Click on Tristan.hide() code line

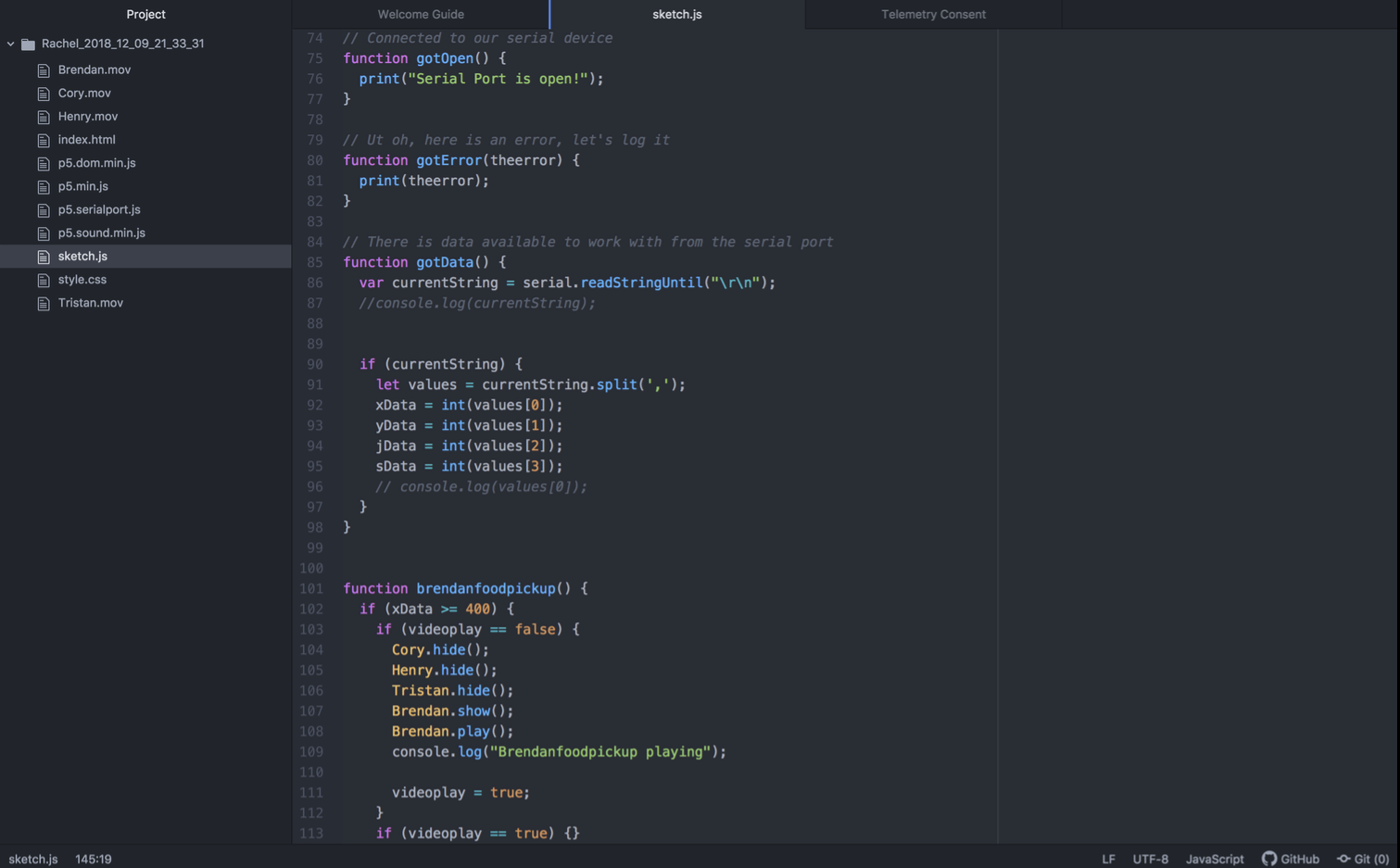pos(452,690)
